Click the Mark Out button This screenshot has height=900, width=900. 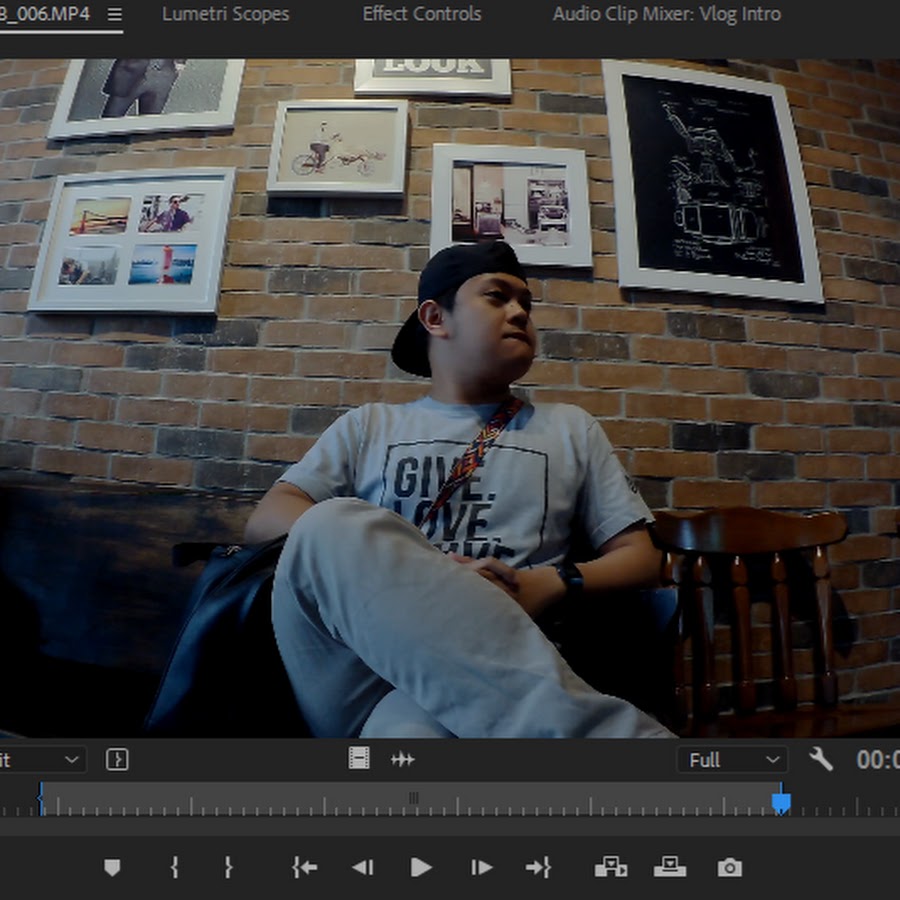click(x=228, y=868)
